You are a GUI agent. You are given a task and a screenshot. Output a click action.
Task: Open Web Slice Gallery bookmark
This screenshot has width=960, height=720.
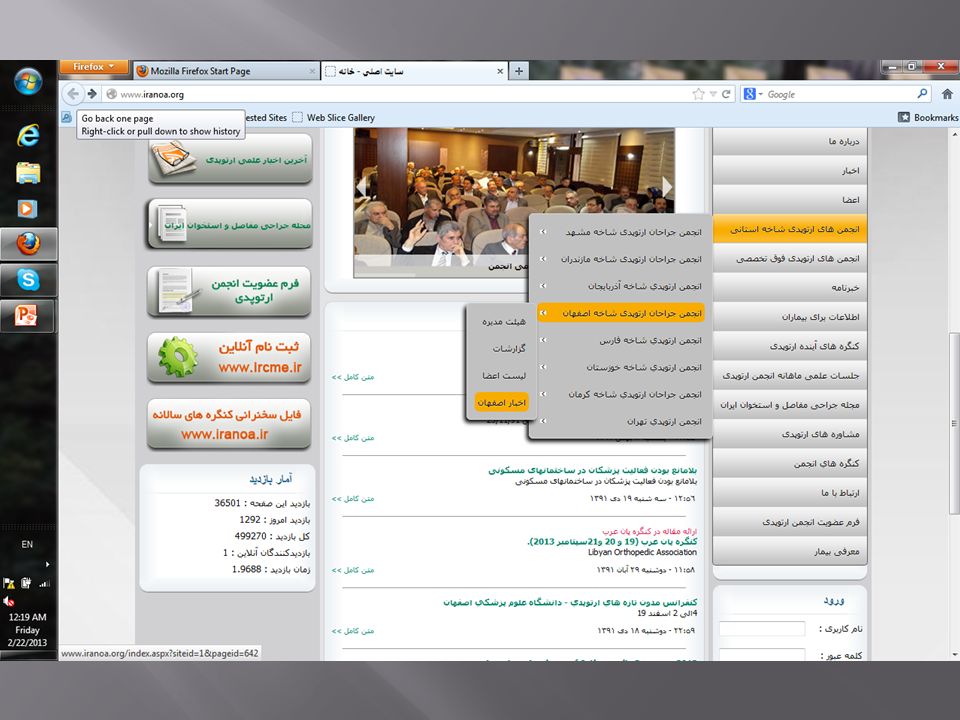coord(334,117)
